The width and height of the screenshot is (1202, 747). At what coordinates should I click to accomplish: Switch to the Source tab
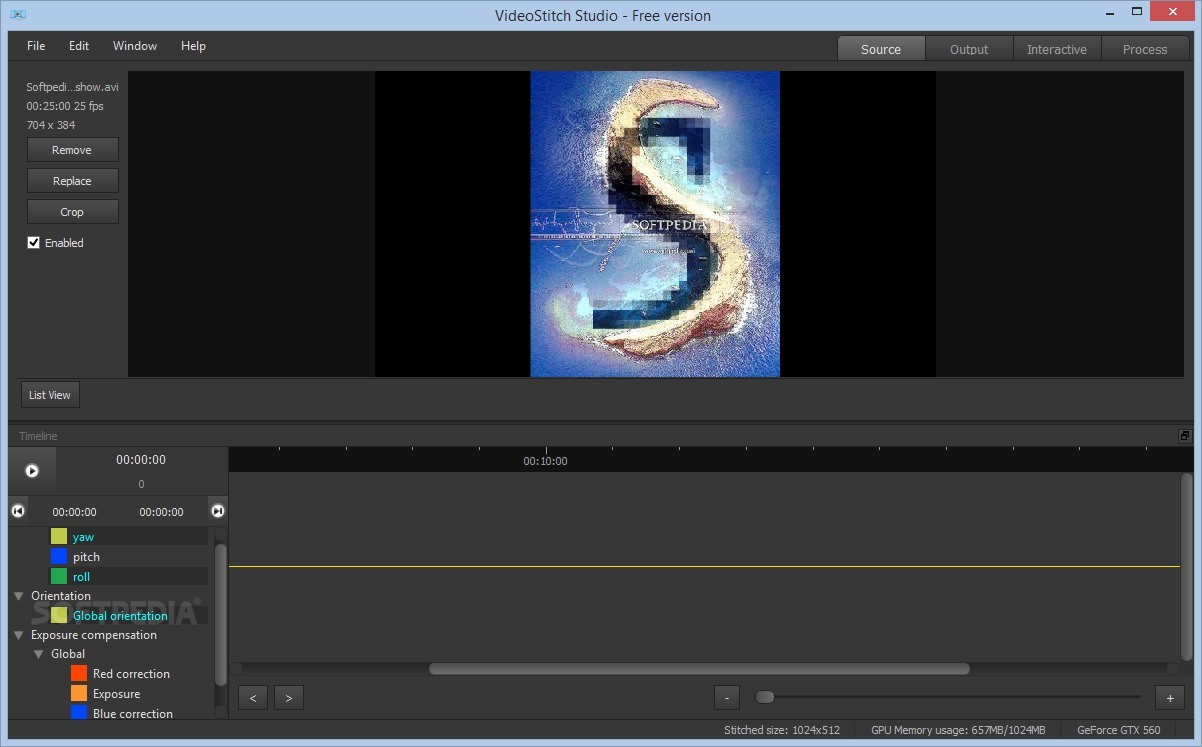881,49
